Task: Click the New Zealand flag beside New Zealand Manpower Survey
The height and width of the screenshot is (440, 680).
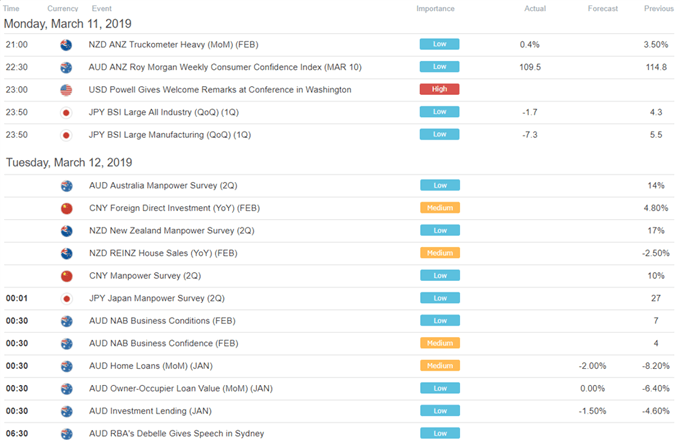Action: [66, 231]
